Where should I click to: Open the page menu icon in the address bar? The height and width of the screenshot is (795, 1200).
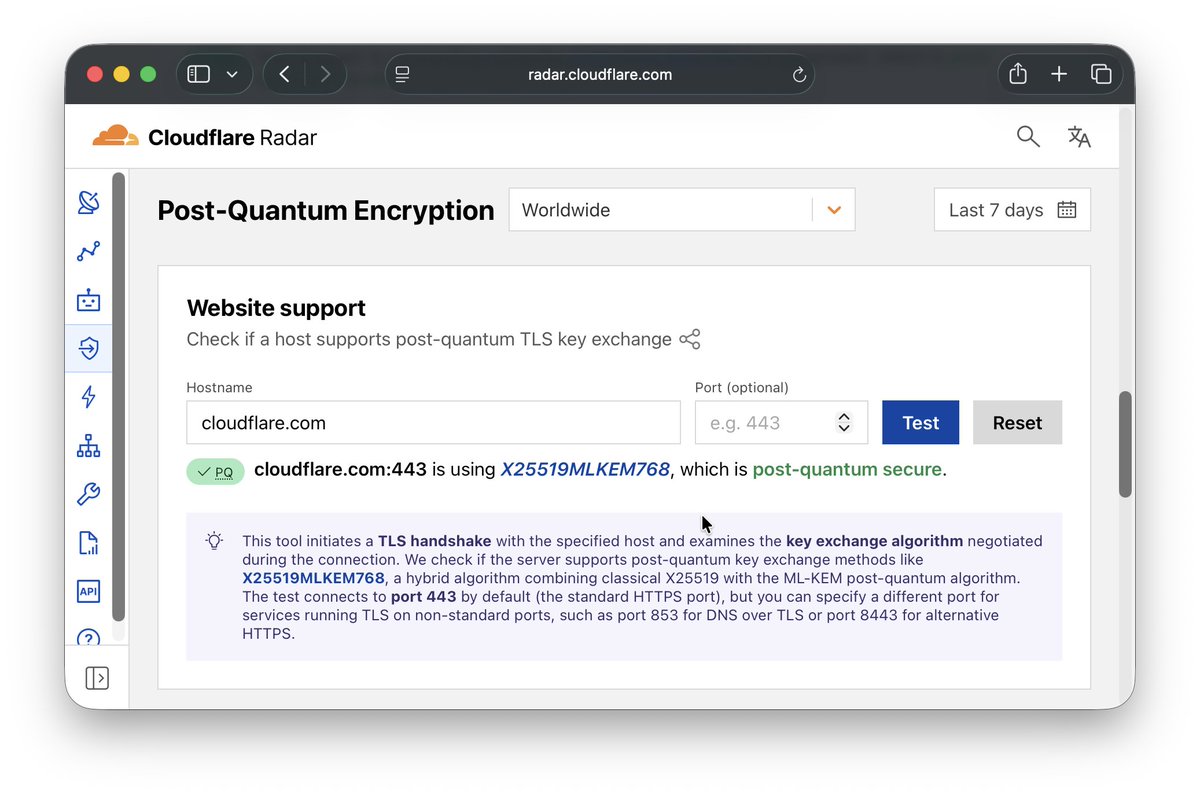tap(403, 74)
